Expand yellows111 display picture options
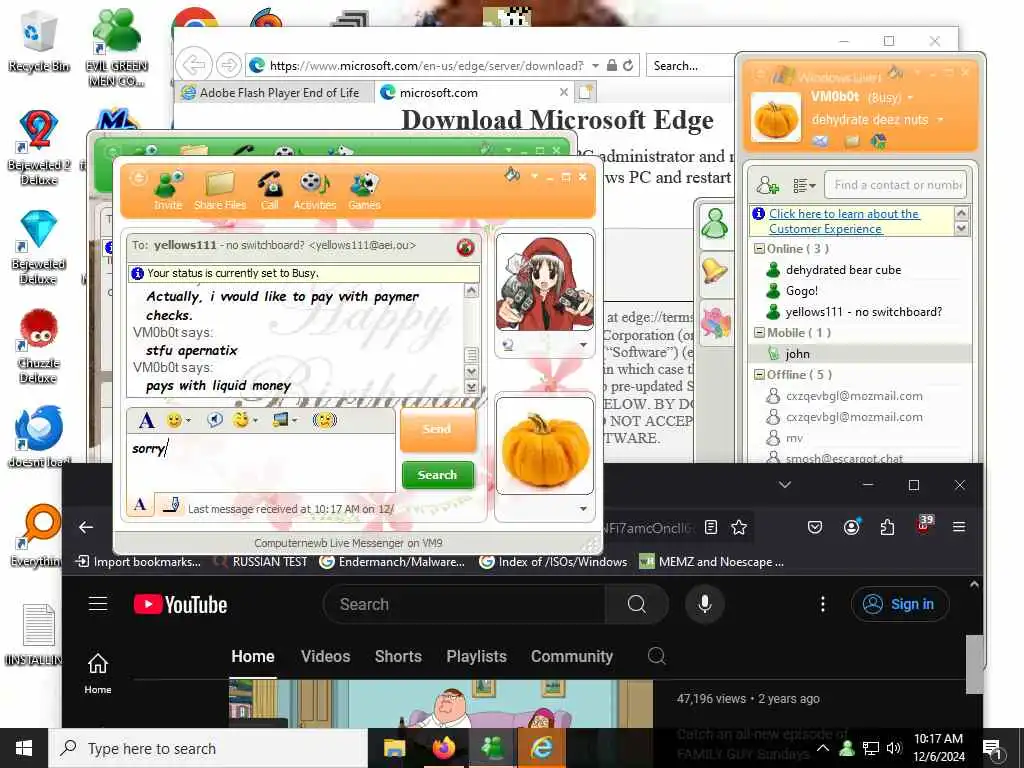 (583, 345)
